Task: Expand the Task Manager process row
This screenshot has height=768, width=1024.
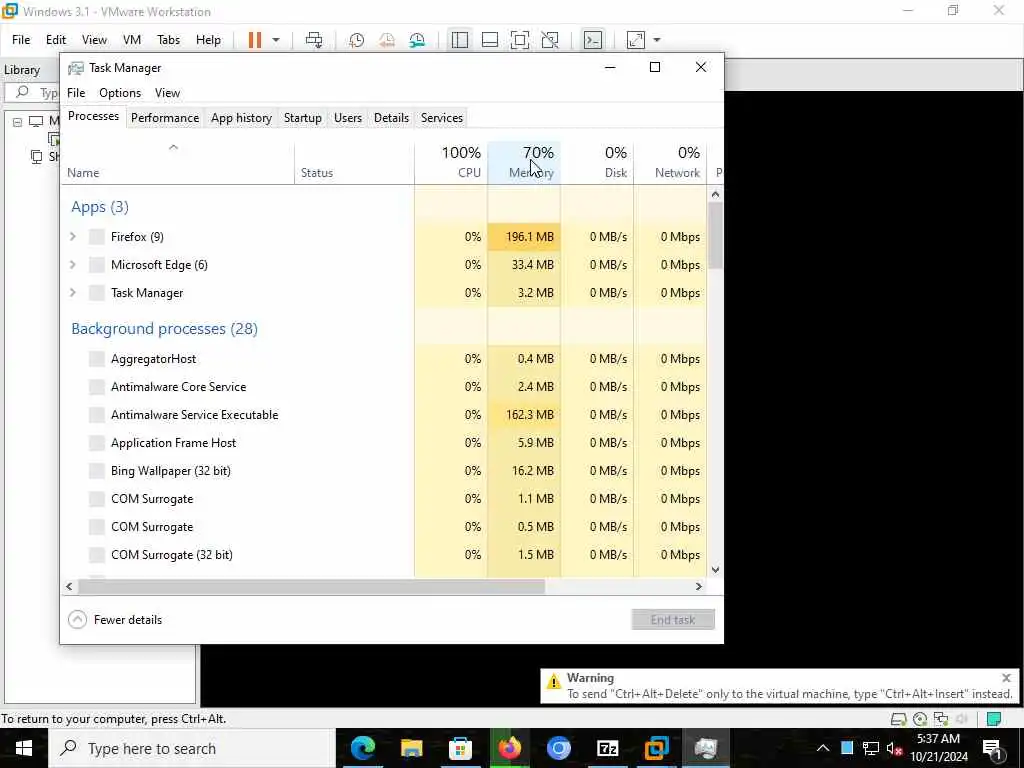Action: click(73, 293)
